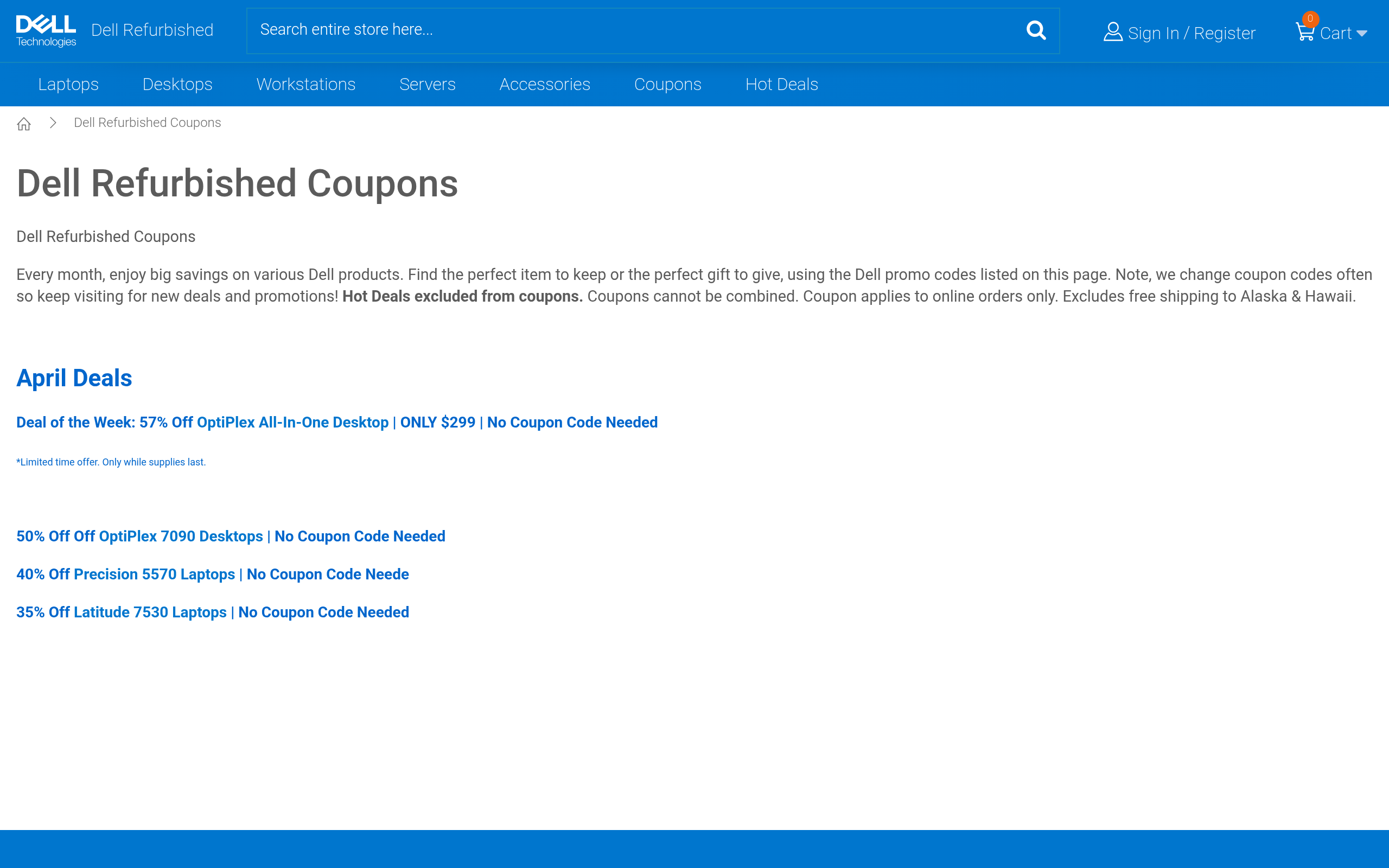Image resolution: width=1389 pixels, height=868 pixels.
Task: Click the cart item count badge
Action: [x=1310, y=19]
